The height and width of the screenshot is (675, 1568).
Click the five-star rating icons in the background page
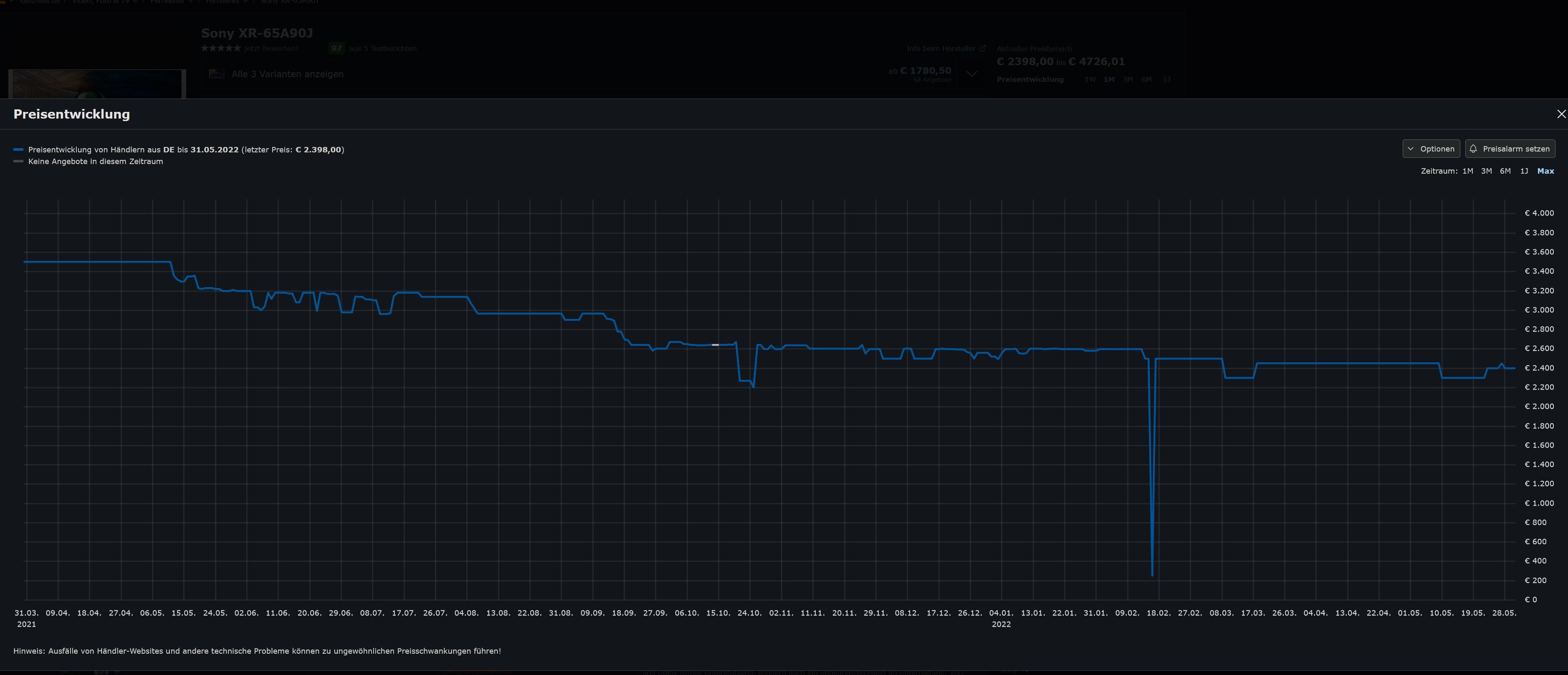click(220, 48)
